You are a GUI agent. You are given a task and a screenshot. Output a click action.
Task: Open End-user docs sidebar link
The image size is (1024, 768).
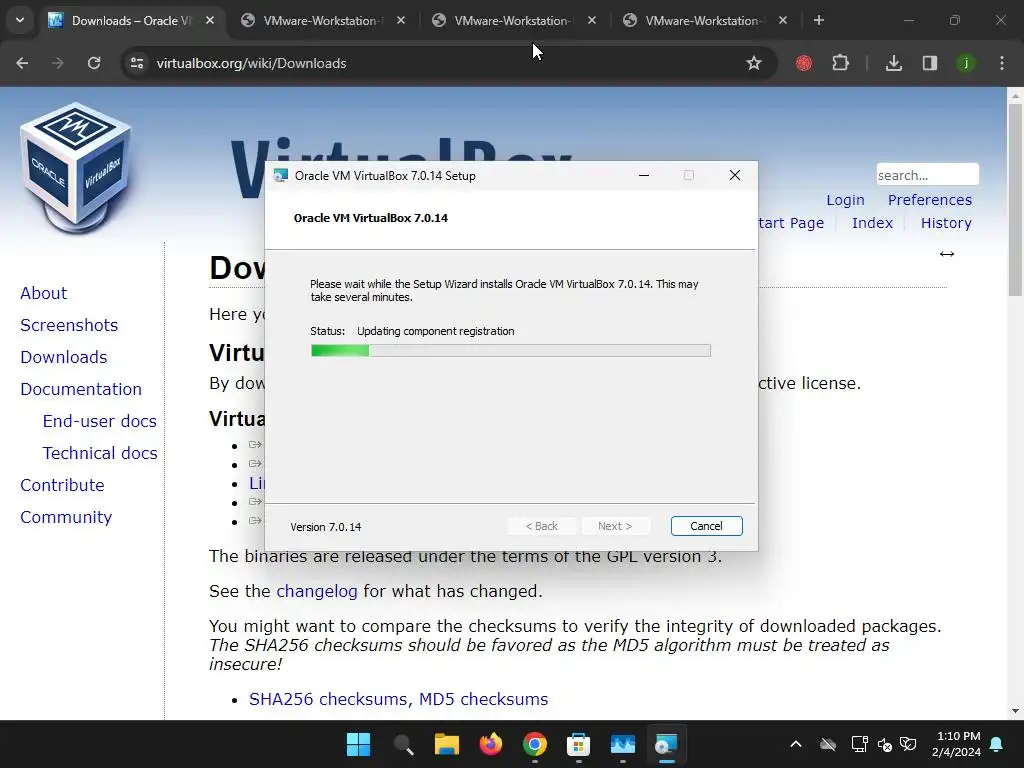coord(99,421)
